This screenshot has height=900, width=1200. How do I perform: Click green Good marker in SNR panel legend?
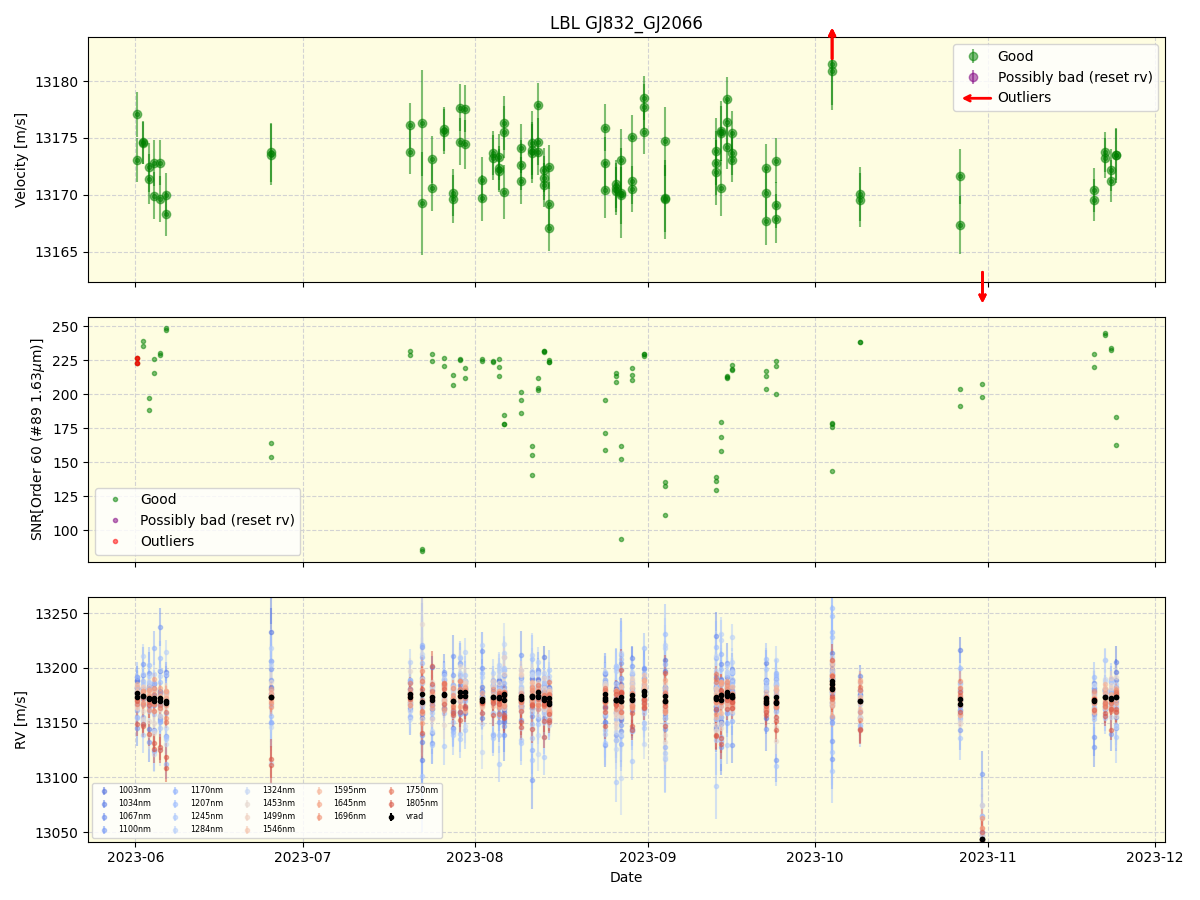(115, 499)
